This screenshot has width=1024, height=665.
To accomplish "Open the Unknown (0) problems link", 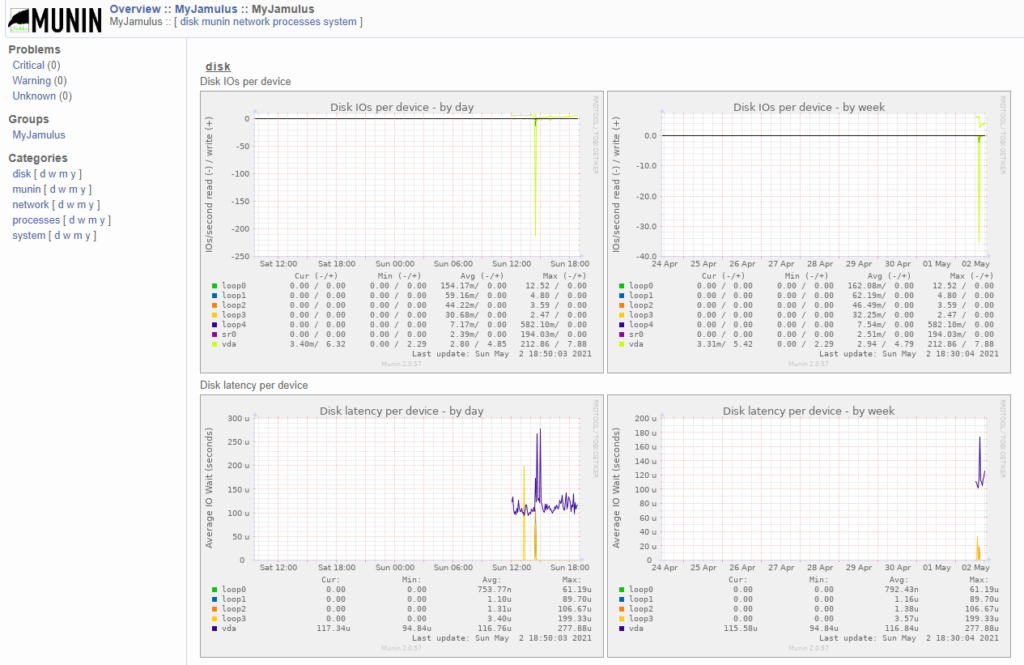I will pyautogui.click(x=42, y=96).
